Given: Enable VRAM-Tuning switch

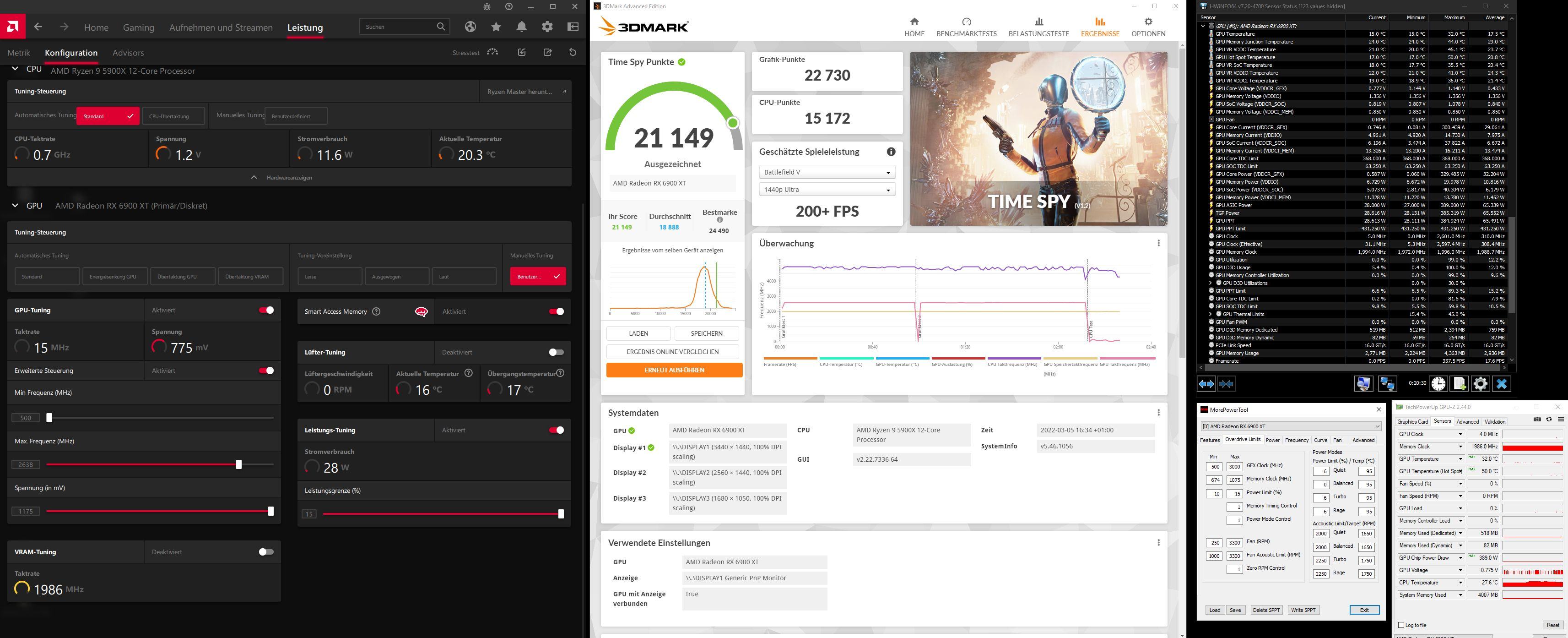Looking at the screenshot, I should click(266, 552).
